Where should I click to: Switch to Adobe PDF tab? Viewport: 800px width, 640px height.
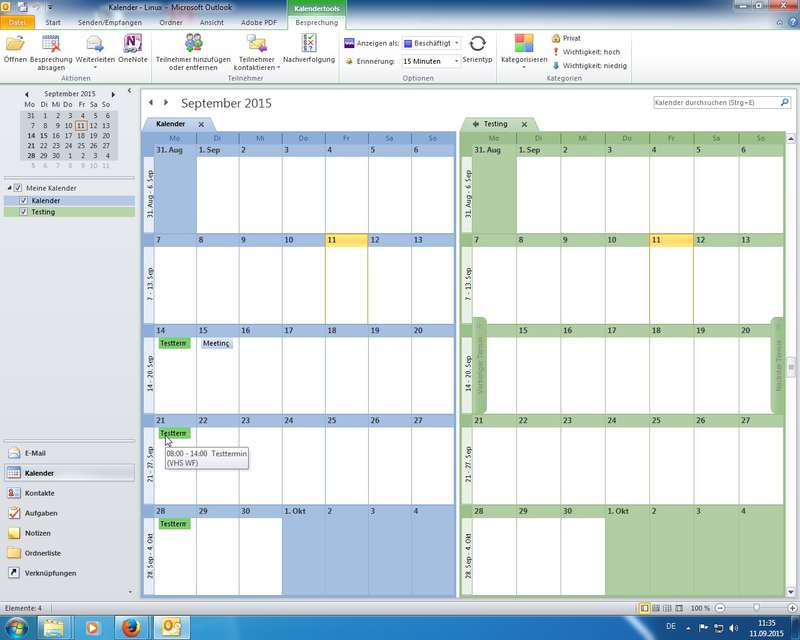click(259, 22)
